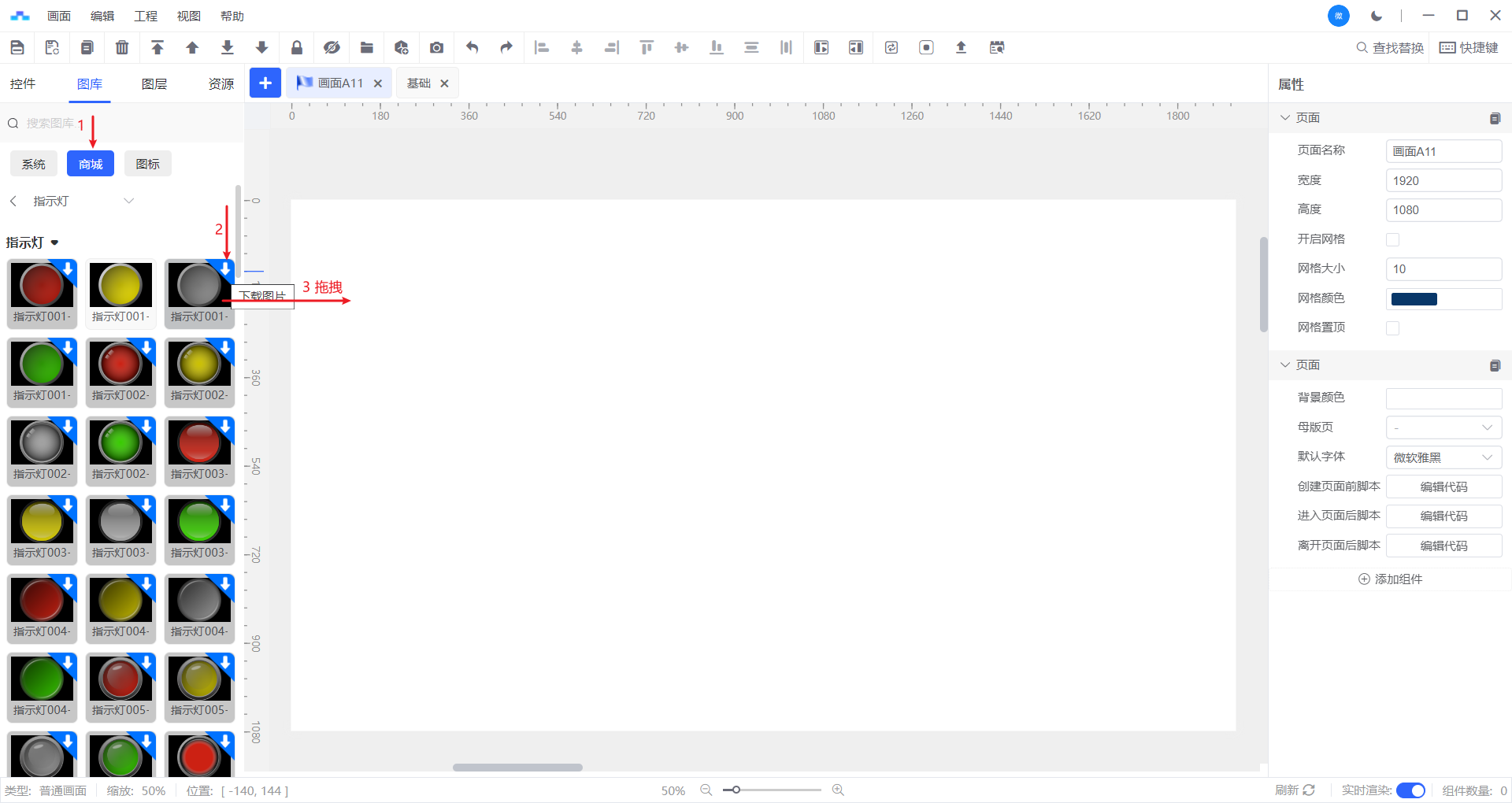Select the 图标 library button
The height and width of the screenshot is (803, 1512).
[x=147, y=164]
